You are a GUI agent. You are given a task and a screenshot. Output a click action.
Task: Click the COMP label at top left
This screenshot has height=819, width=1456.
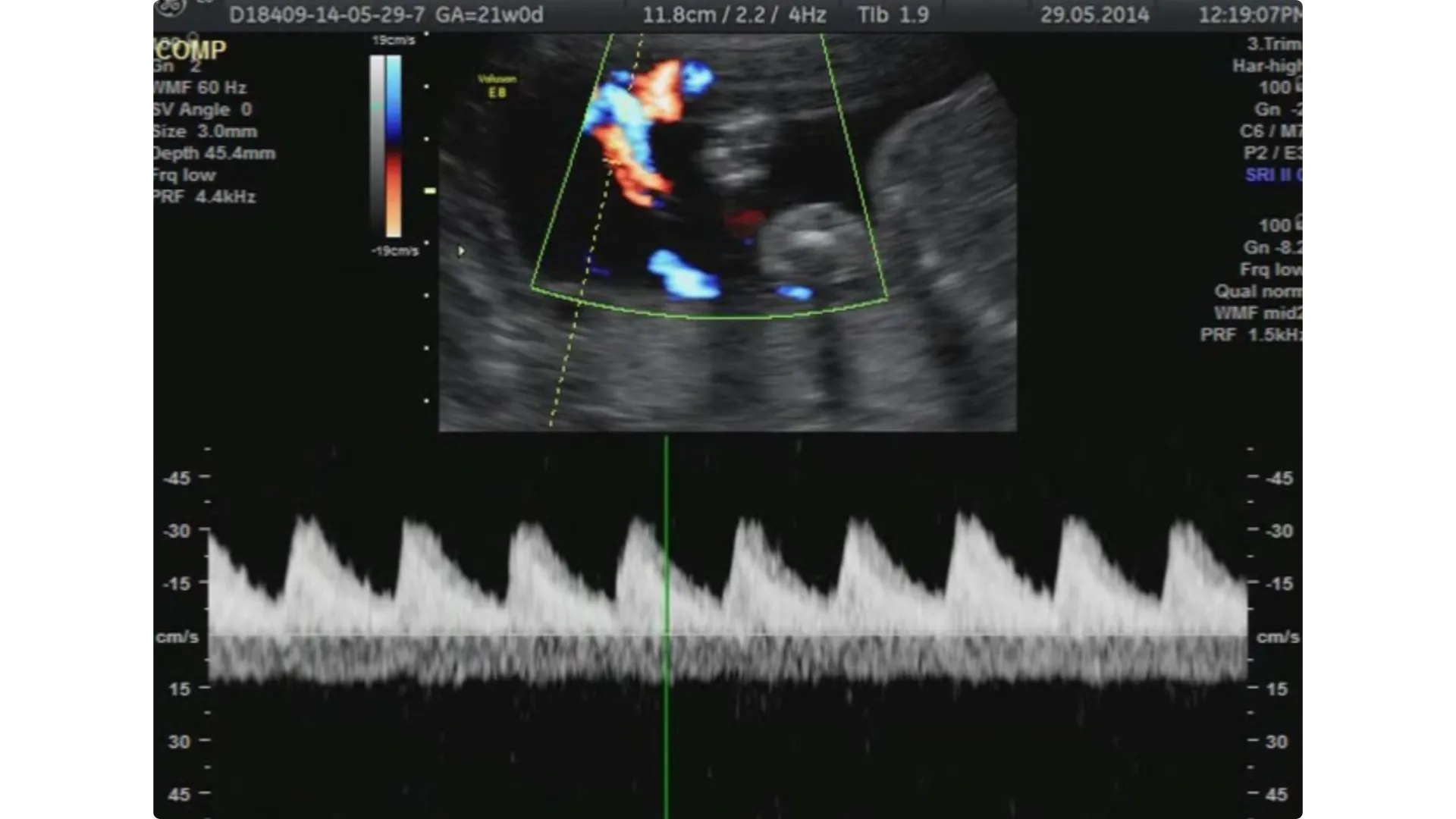pos(190,50)
